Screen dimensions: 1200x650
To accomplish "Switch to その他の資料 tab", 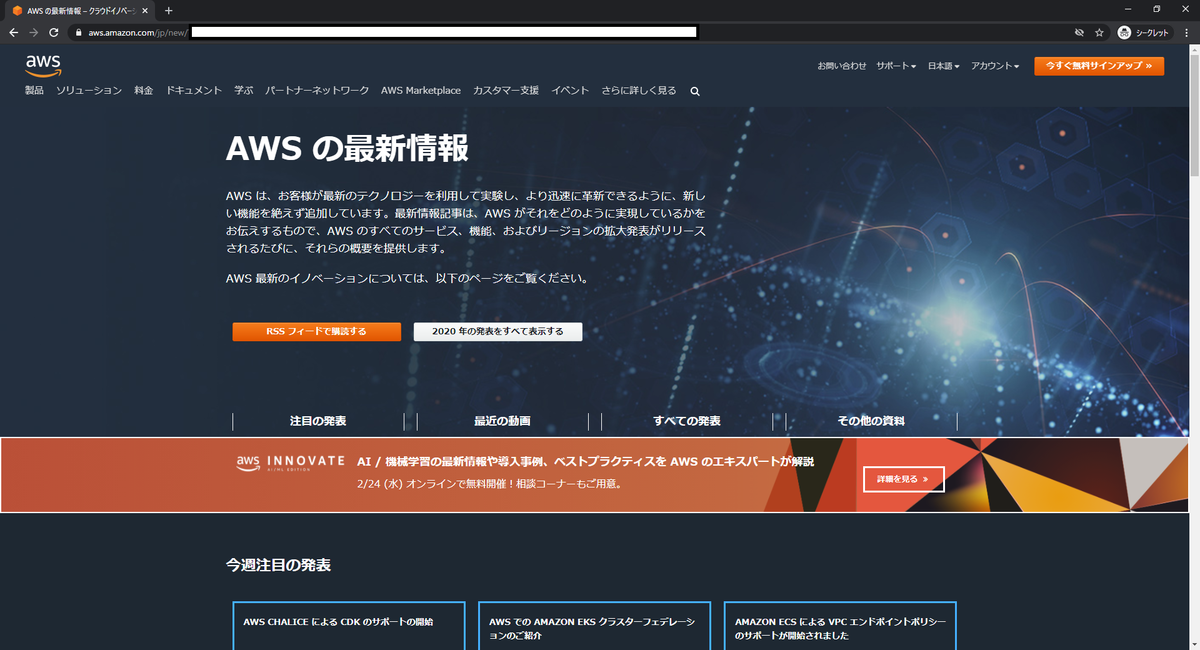I will point(871,421).
